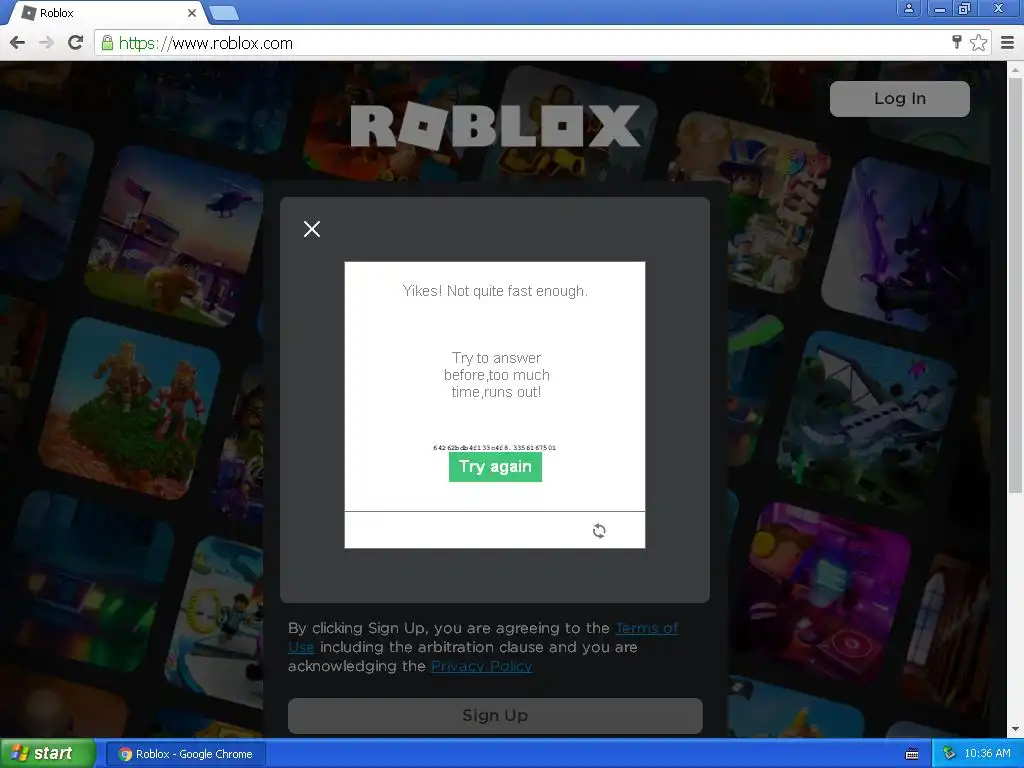Click the on-screen keyboard tray icon

(x=912, y=754)
